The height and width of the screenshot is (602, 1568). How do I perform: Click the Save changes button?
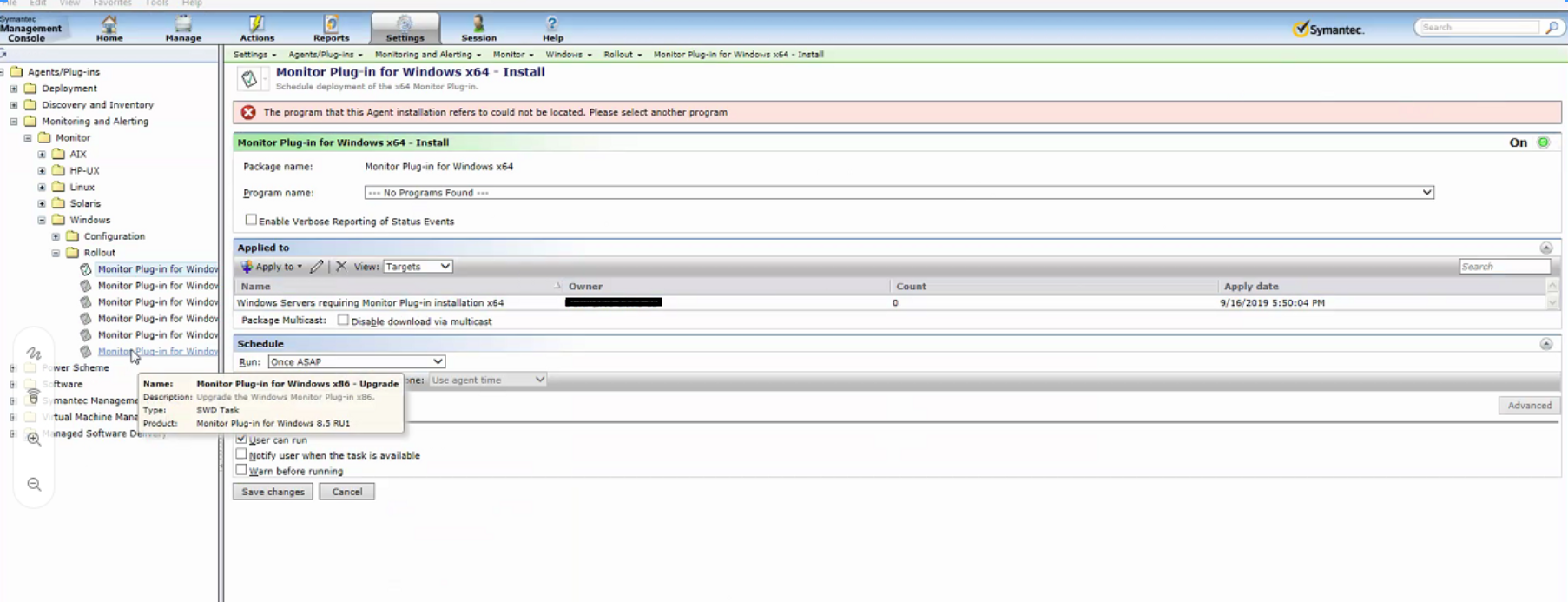pyautogui.click(x=273, y=492)
